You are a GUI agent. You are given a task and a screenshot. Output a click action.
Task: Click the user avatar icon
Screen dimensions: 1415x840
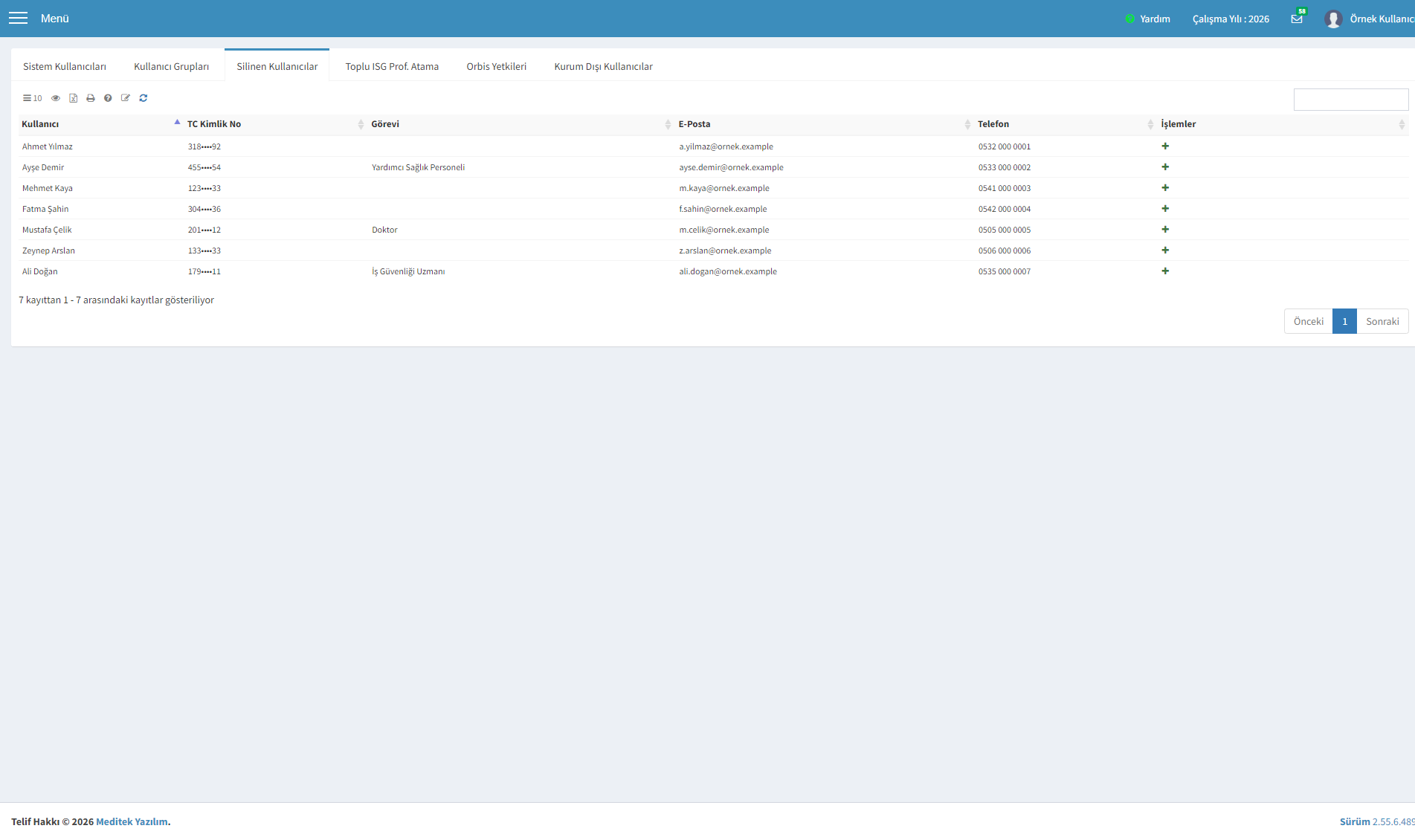click(1333, 19)
